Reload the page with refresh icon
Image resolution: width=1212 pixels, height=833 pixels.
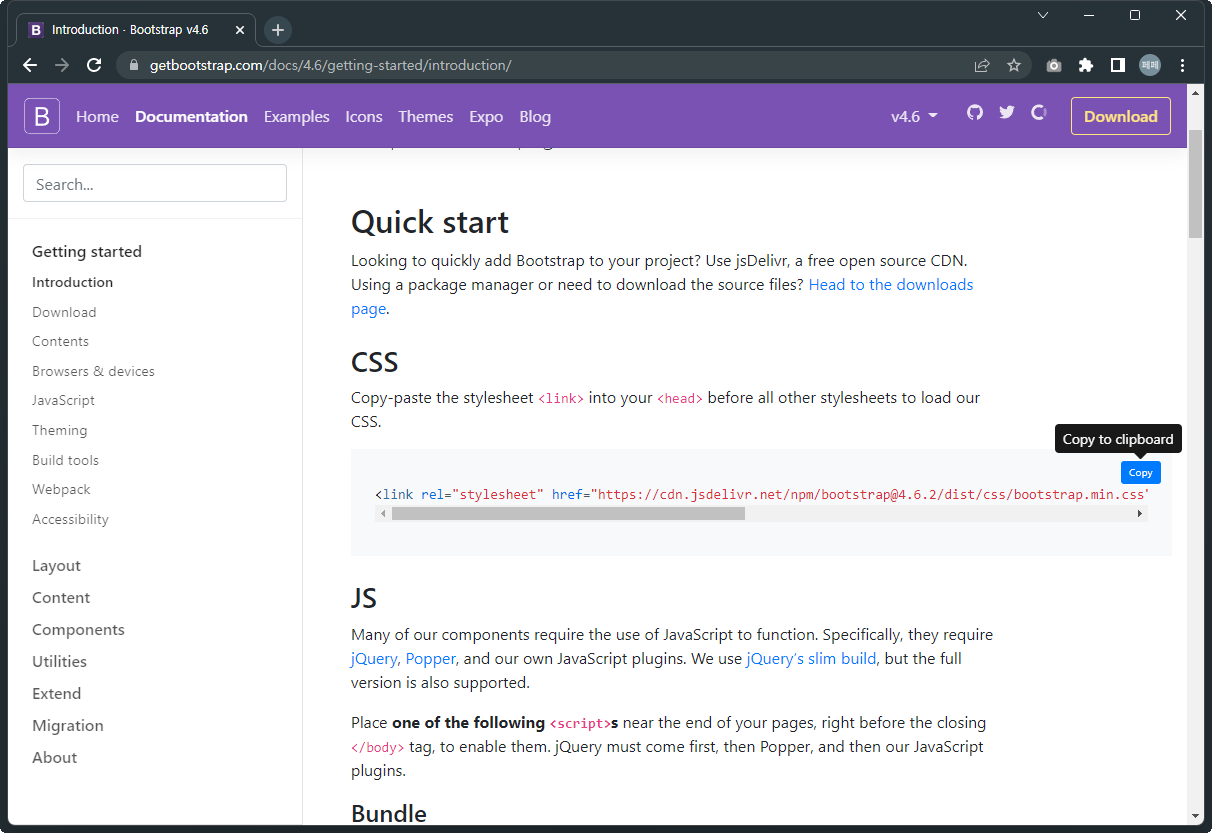tap(94, 65)
